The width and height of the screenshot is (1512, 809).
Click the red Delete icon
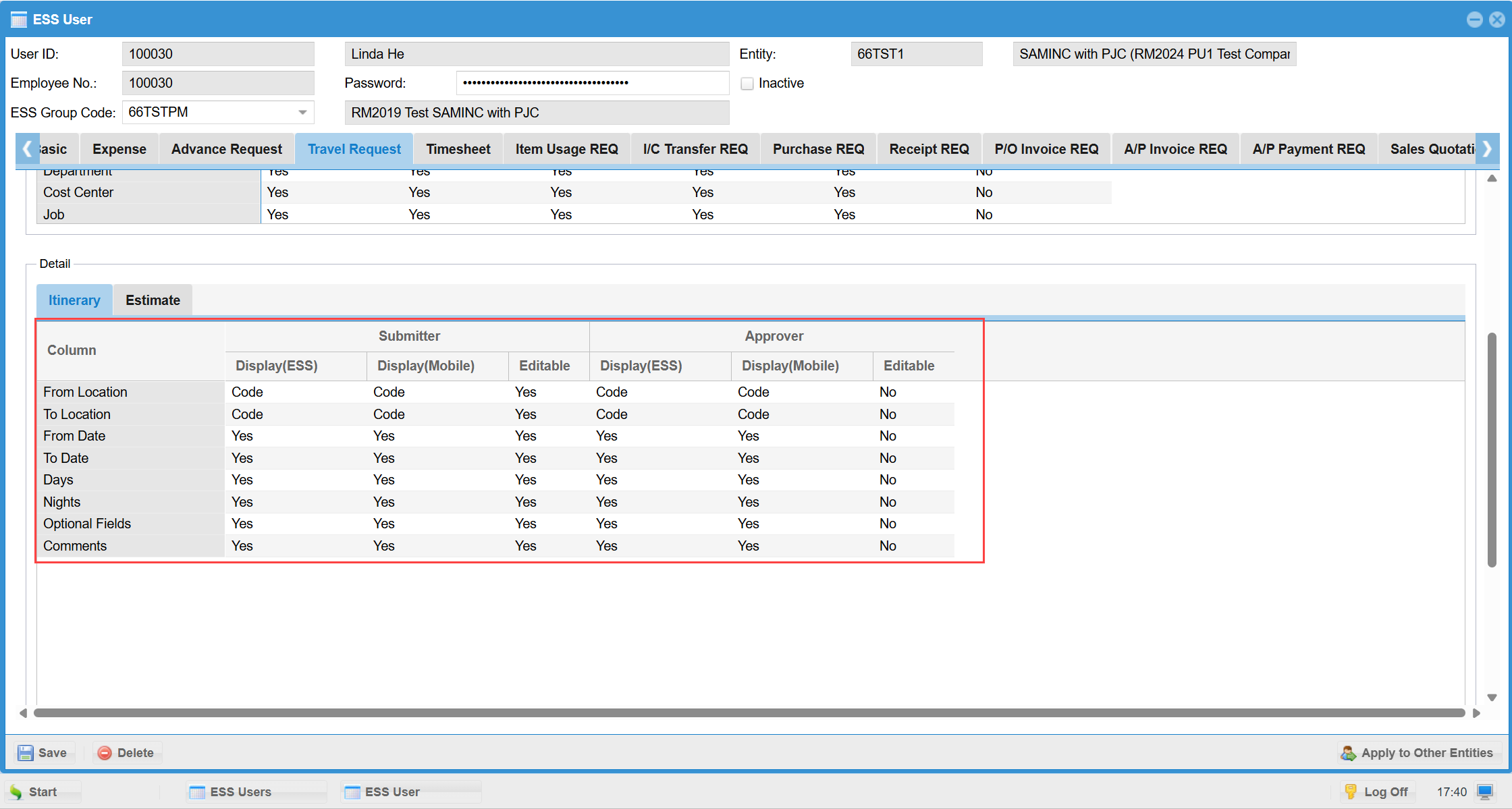pyautogui.click(x=105, y=753)
